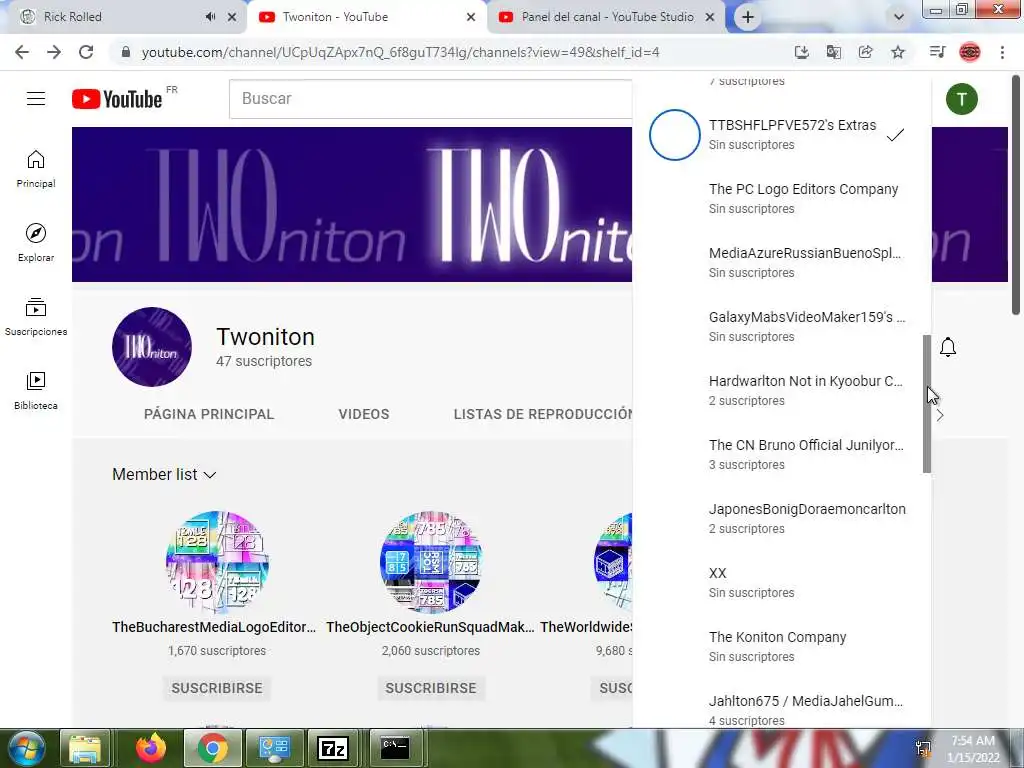
Task: Open the media control icon in Chrome toolbar
Action: pos(938,52)
